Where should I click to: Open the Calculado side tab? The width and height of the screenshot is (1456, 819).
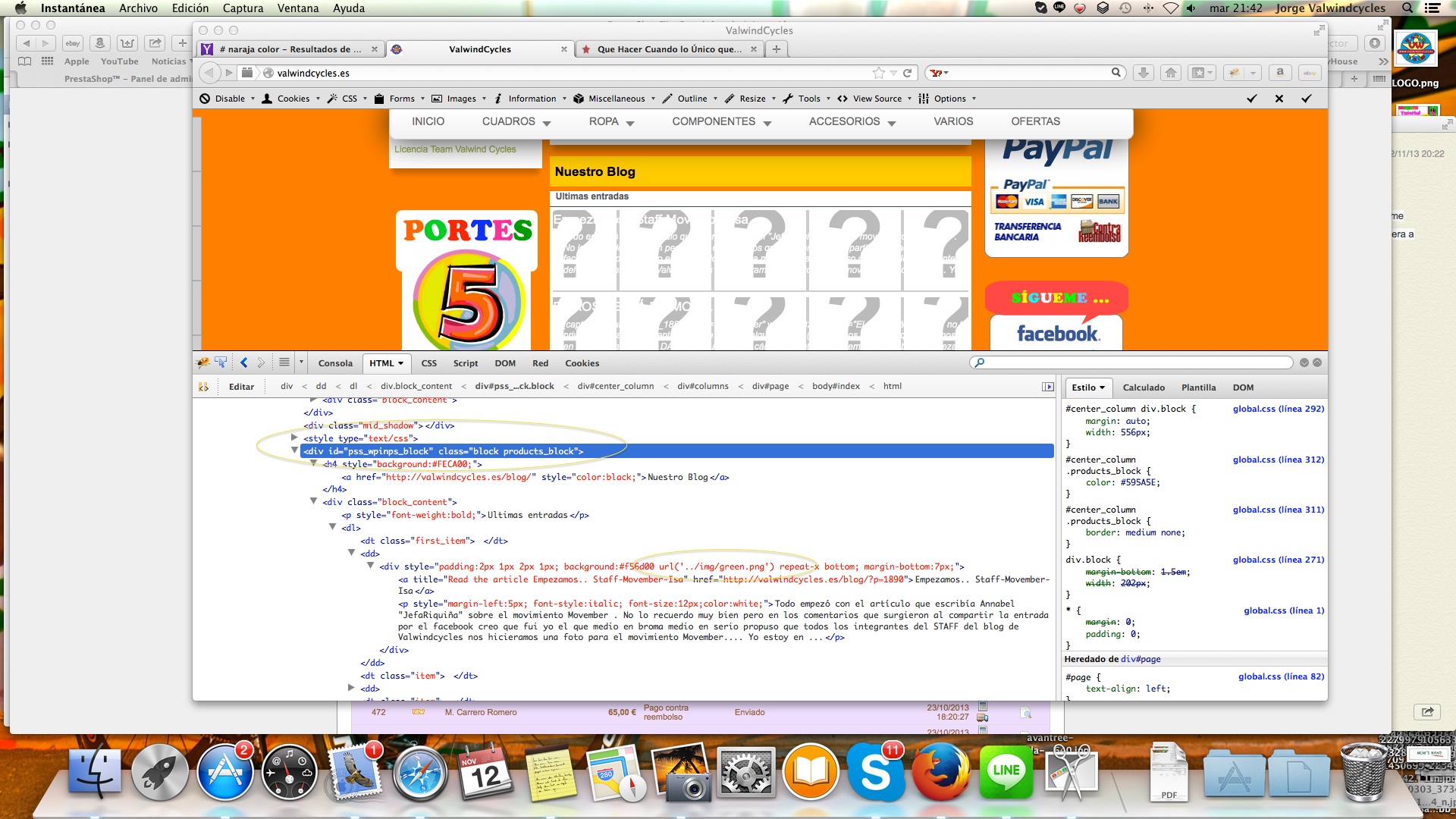point(1143,388)
